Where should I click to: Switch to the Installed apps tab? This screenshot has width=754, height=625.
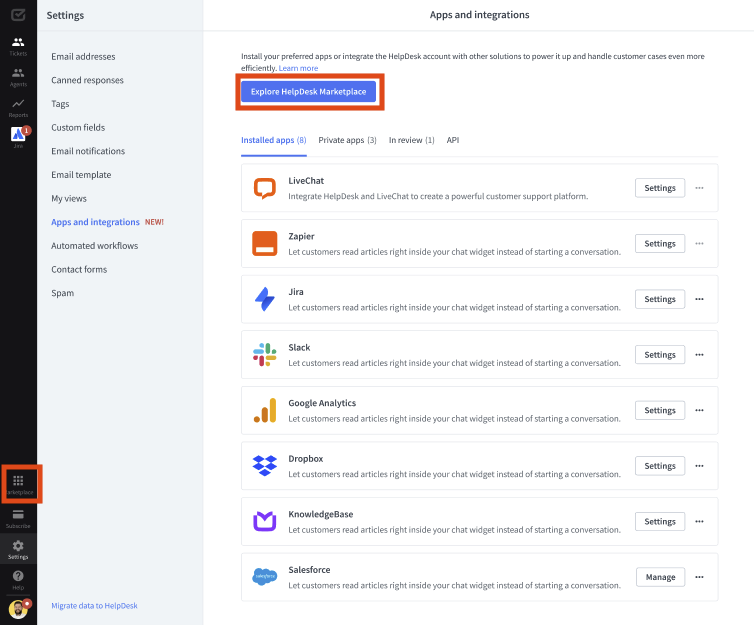click(274, 140)
